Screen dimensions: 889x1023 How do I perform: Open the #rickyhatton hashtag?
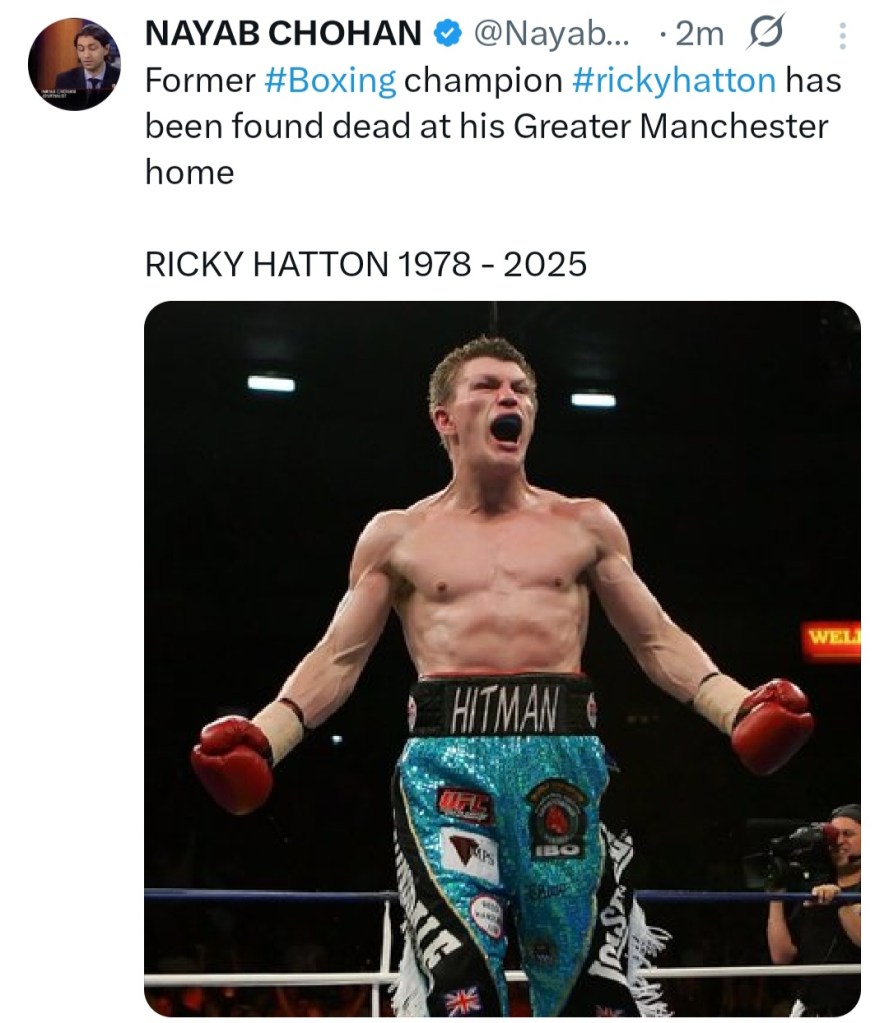[674, 81]
